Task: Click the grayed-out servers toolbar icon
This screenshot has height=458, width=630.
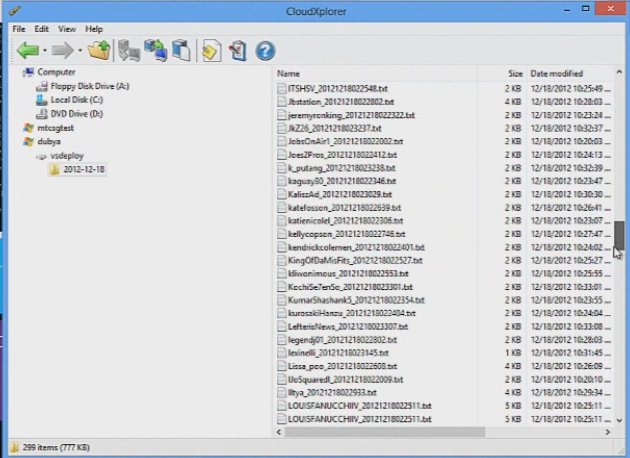Action: click(x=129, y=51)
